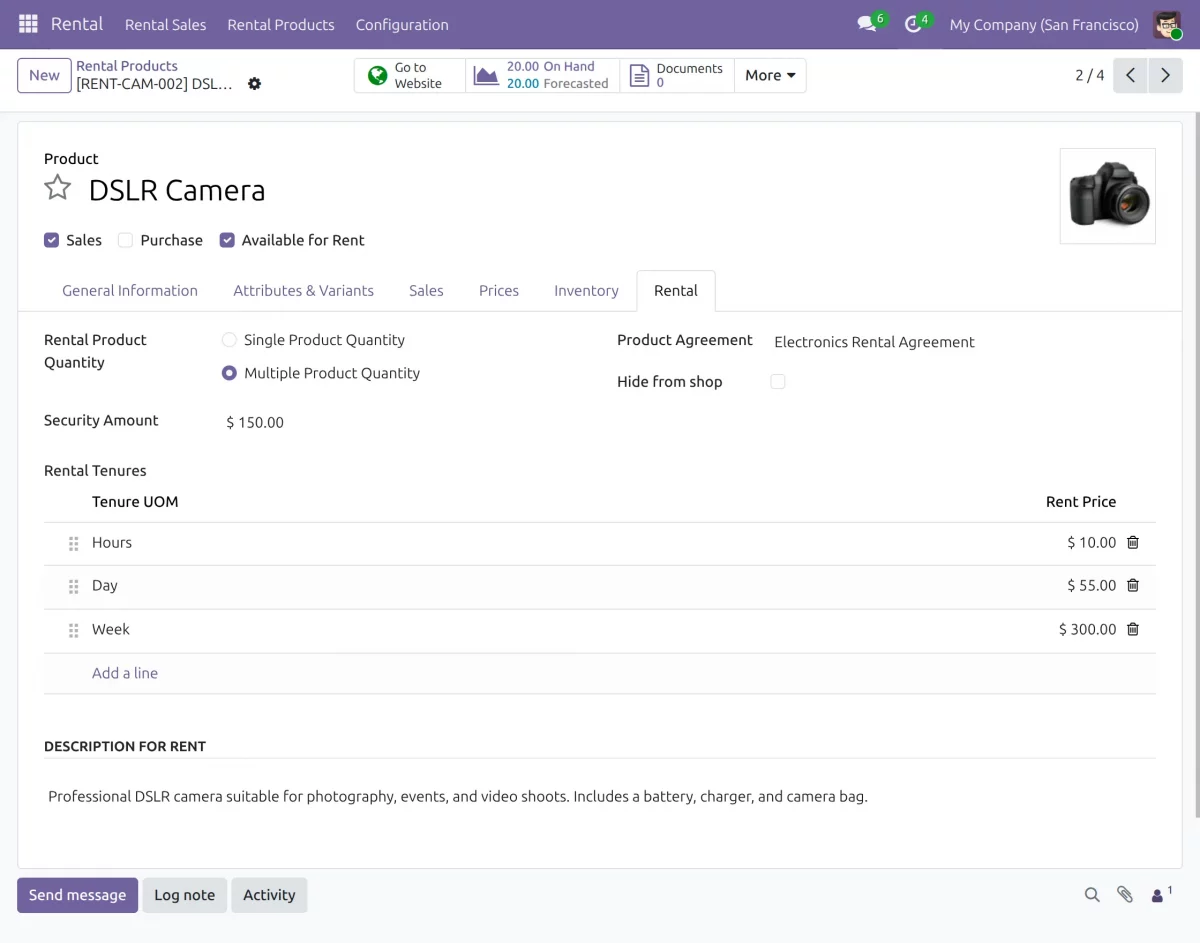Viewport: 1200px width, 943px height.
Task: Click the drag handle for Day row
Action: 73,586
